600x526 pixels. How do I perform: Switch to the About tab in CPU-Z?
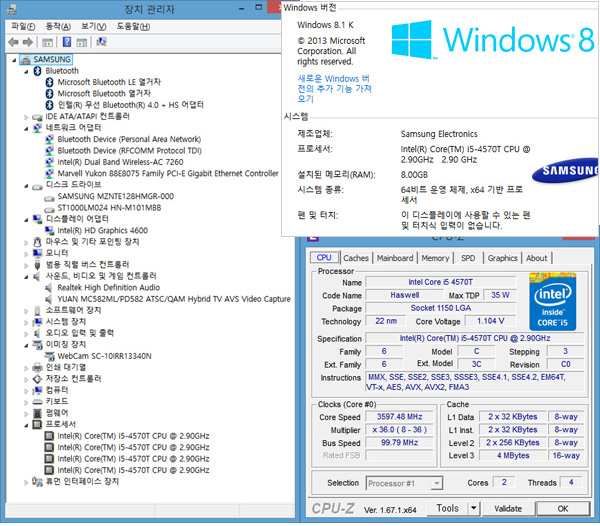[536, 258]
